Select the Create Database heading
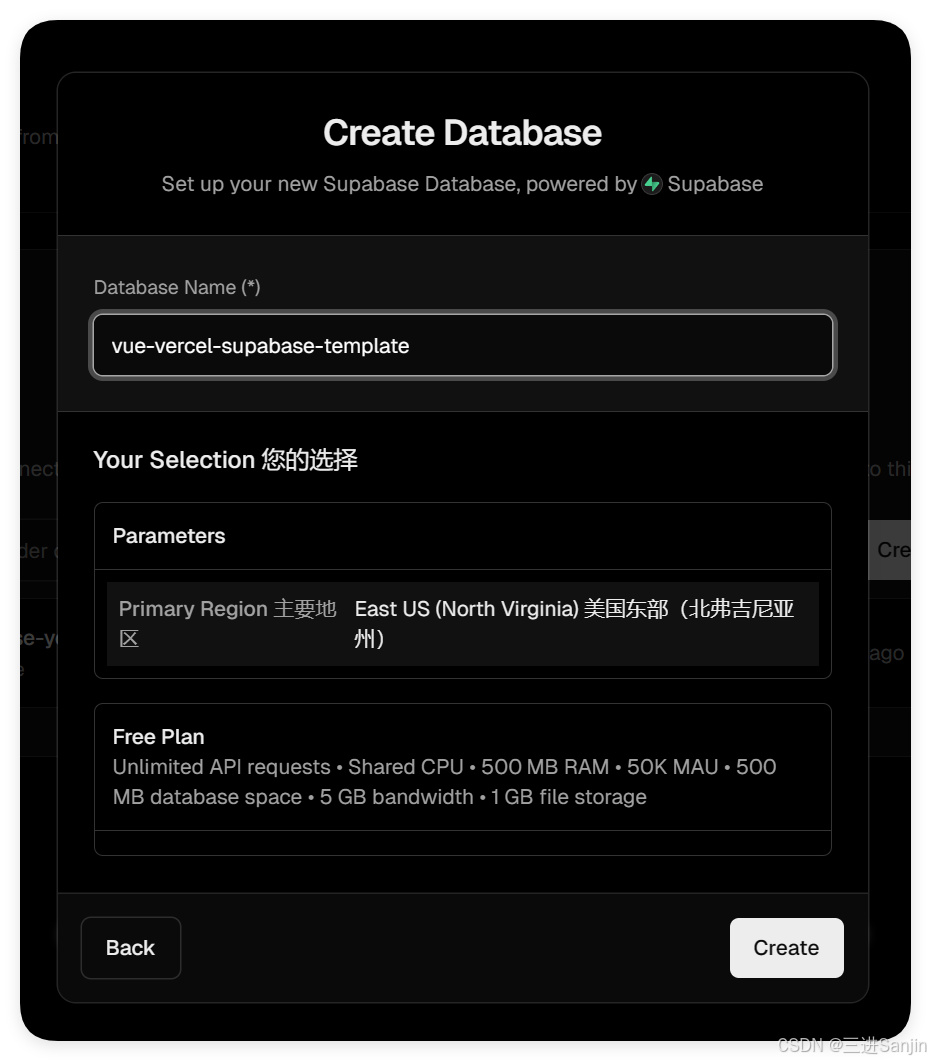 point(462,132)
